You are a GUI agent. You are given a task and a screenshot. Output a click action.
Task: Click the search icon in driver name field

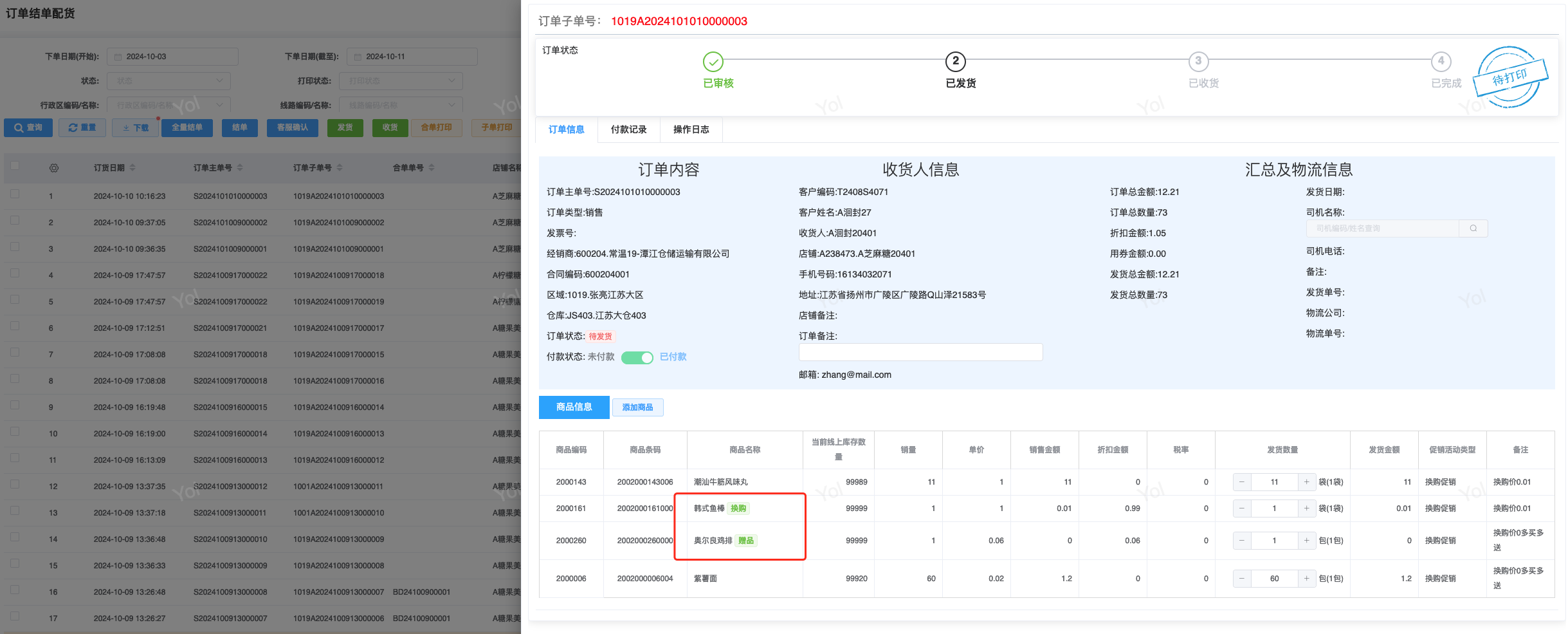[x=1473, y=228]
